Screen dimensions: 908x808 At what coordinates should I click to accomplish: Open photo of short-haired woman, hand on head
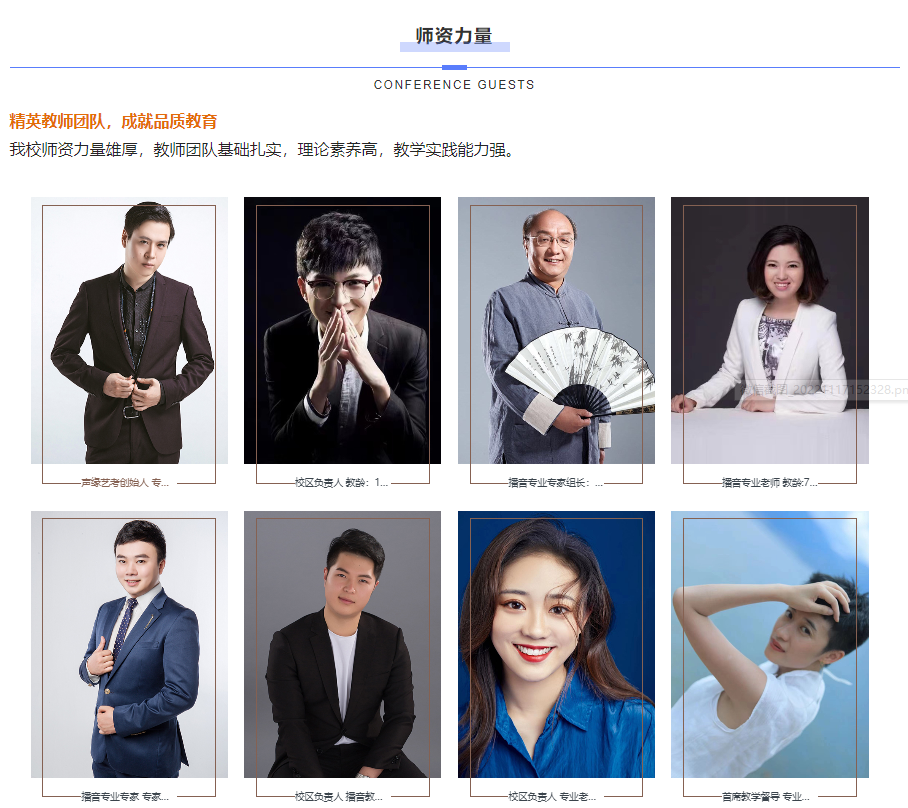coord(770,644)
